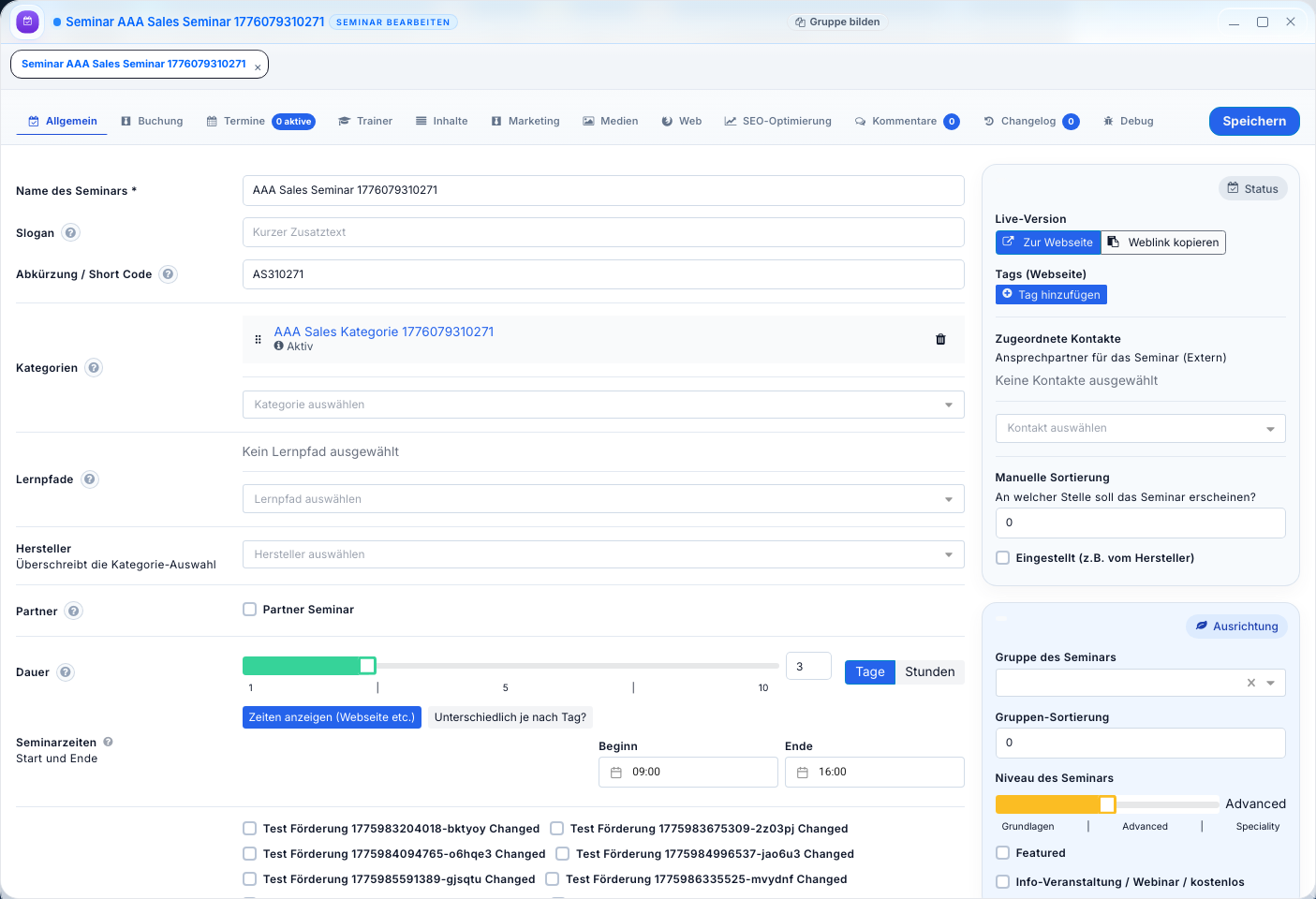Open help icon next to Abkürzung / Short Code

point(168,274)
